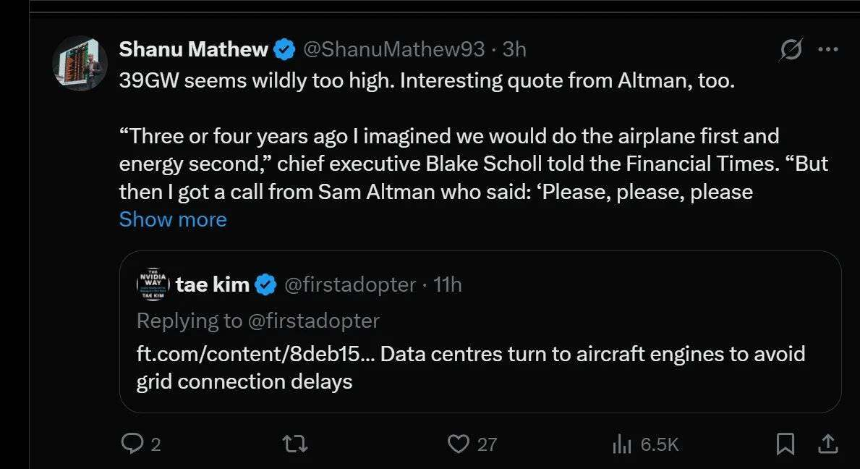Screen dimensions: 860x469
Task: Open Shanu Mathew's profile picture
Action: click(80, 64)
